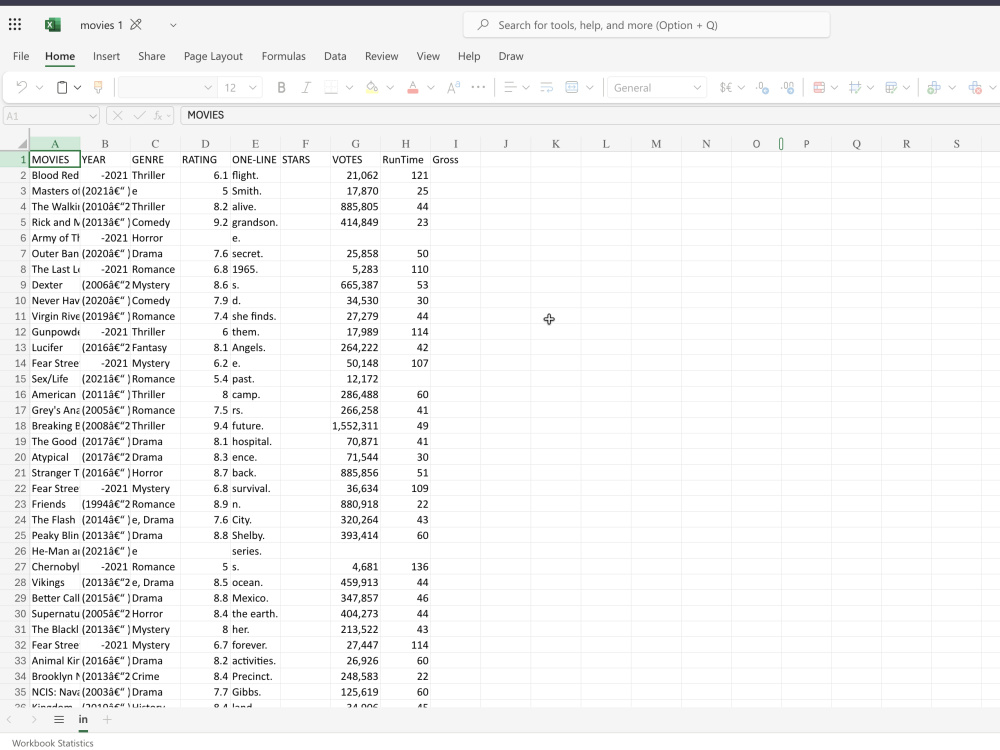Image resolution: width=1000 pixels, height=750 pixels.
Task: Click the cell containing 1,552,311
Action: point(355,426)
